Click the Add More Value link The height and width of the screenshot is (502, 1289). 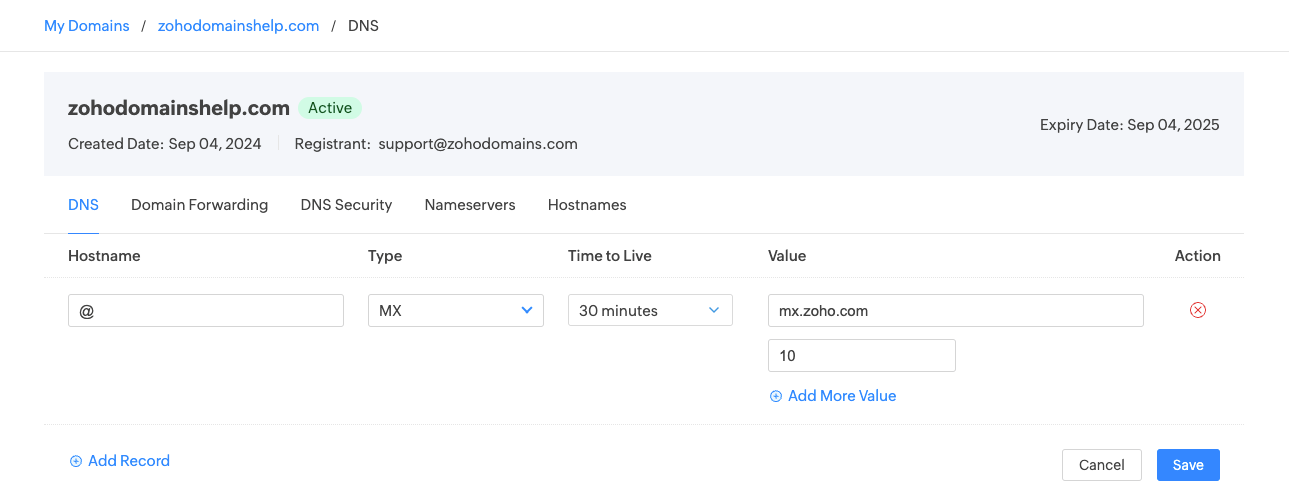click(x=841, y=396)
